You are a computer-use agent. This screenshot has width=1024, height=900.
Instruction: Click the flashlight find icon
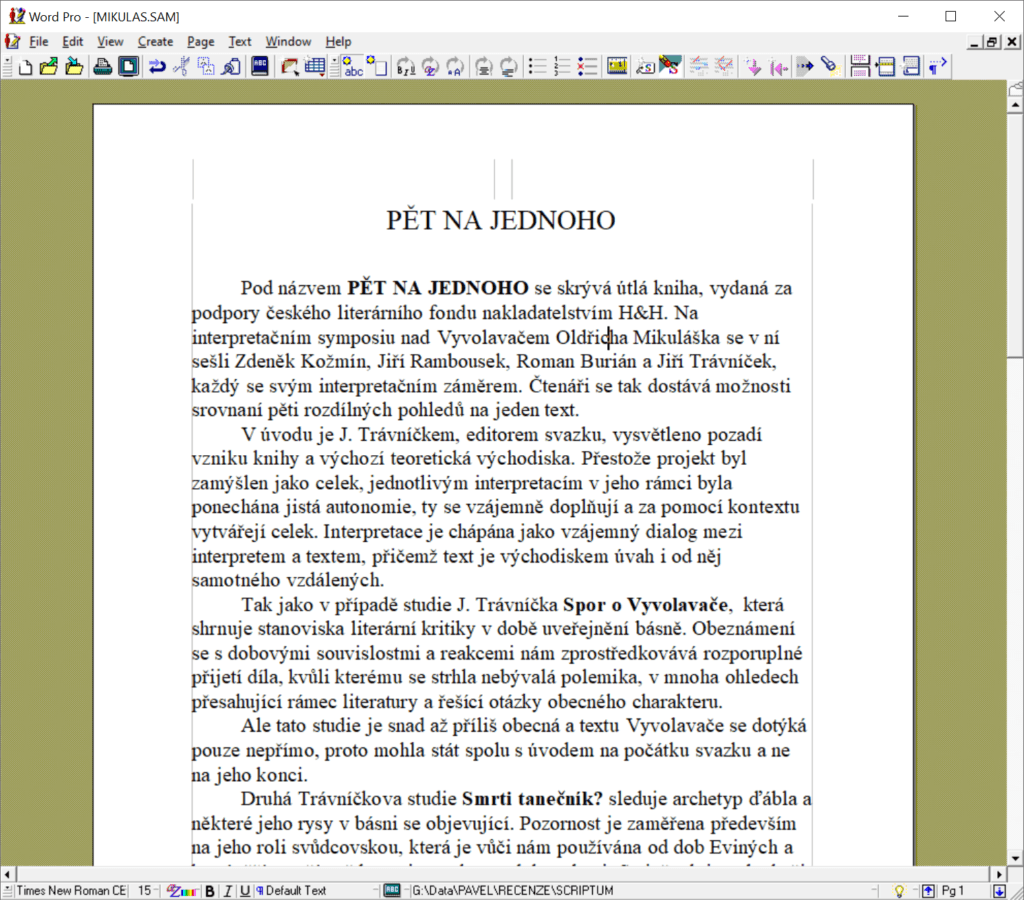click(x=829, y=67)
